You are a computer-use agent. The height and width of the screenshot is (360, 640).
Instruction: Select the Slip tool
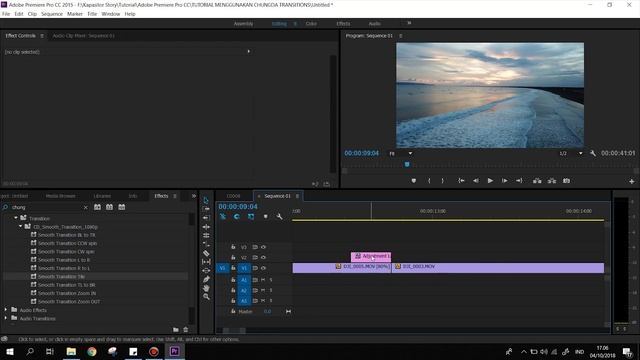pos(206,262)
